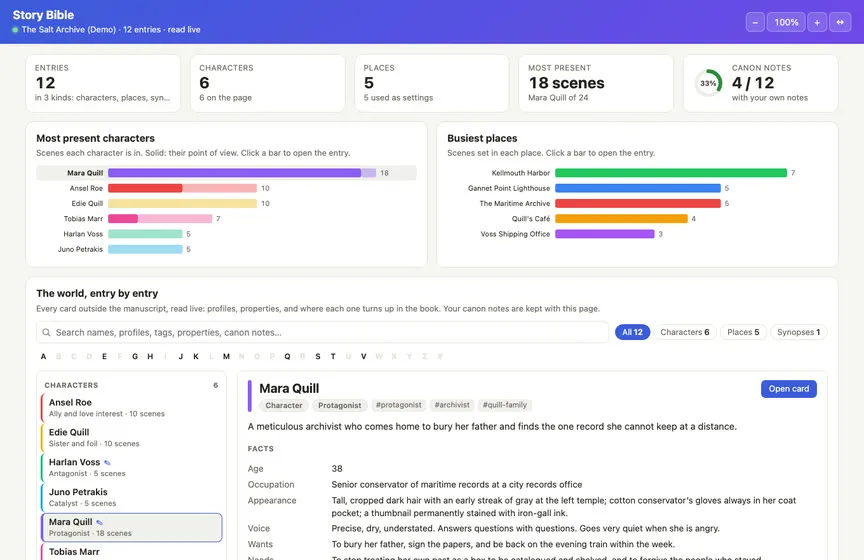Select Harlan Voss in the characters list
This screenshot has height=560, width=864.
click(x=132, y=467)
